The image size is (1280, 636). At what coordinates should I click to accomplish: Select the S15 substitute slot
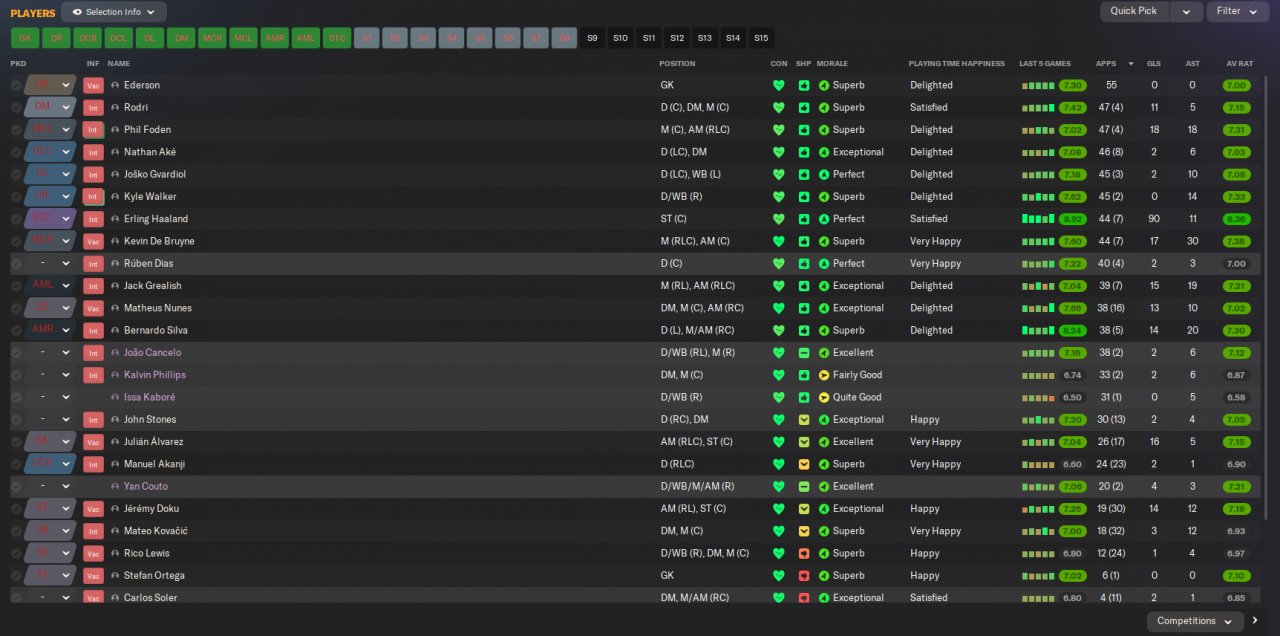(762, 38)
